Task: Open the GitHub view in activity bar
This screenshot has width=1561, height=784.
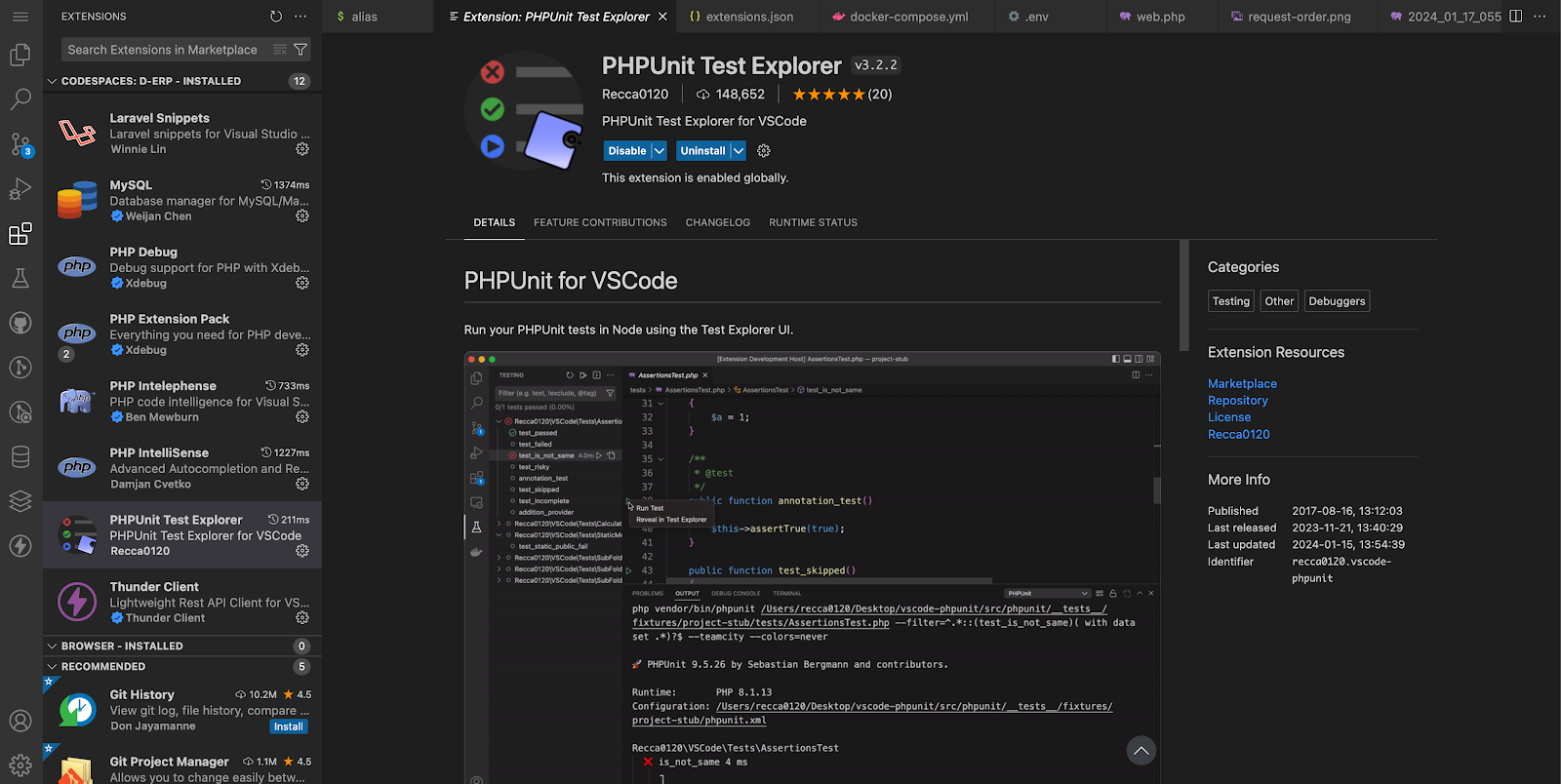Action: tap(20, 323)
